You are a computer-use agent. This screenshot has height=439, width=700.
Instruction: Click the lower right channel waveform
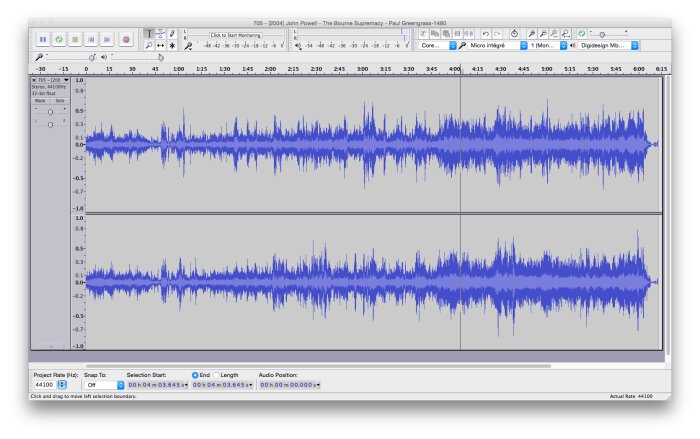tap(373, 282)
